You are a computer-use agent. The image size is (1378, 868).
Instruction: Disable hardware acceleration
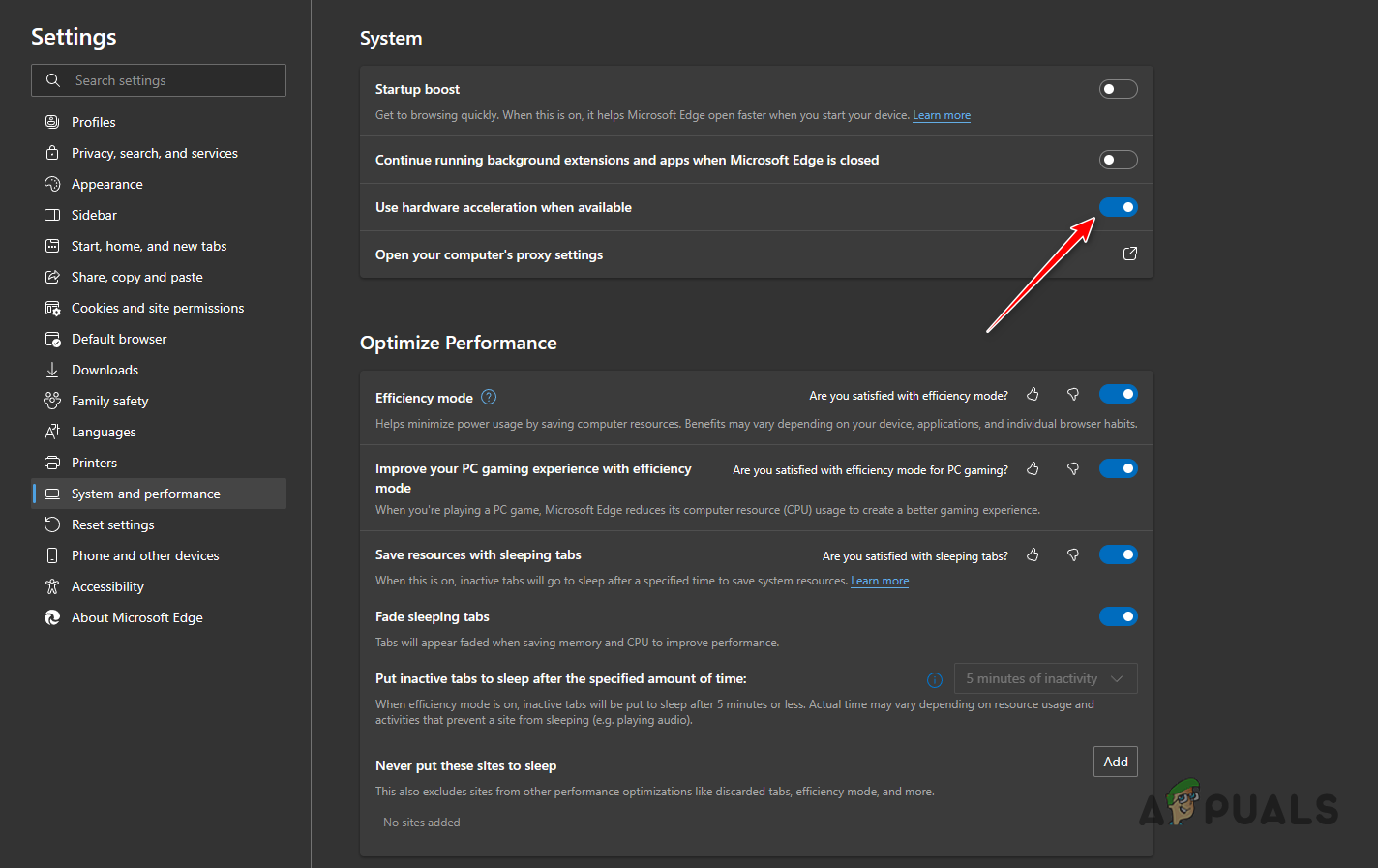pyautogui.click(x=1118, y=207)
